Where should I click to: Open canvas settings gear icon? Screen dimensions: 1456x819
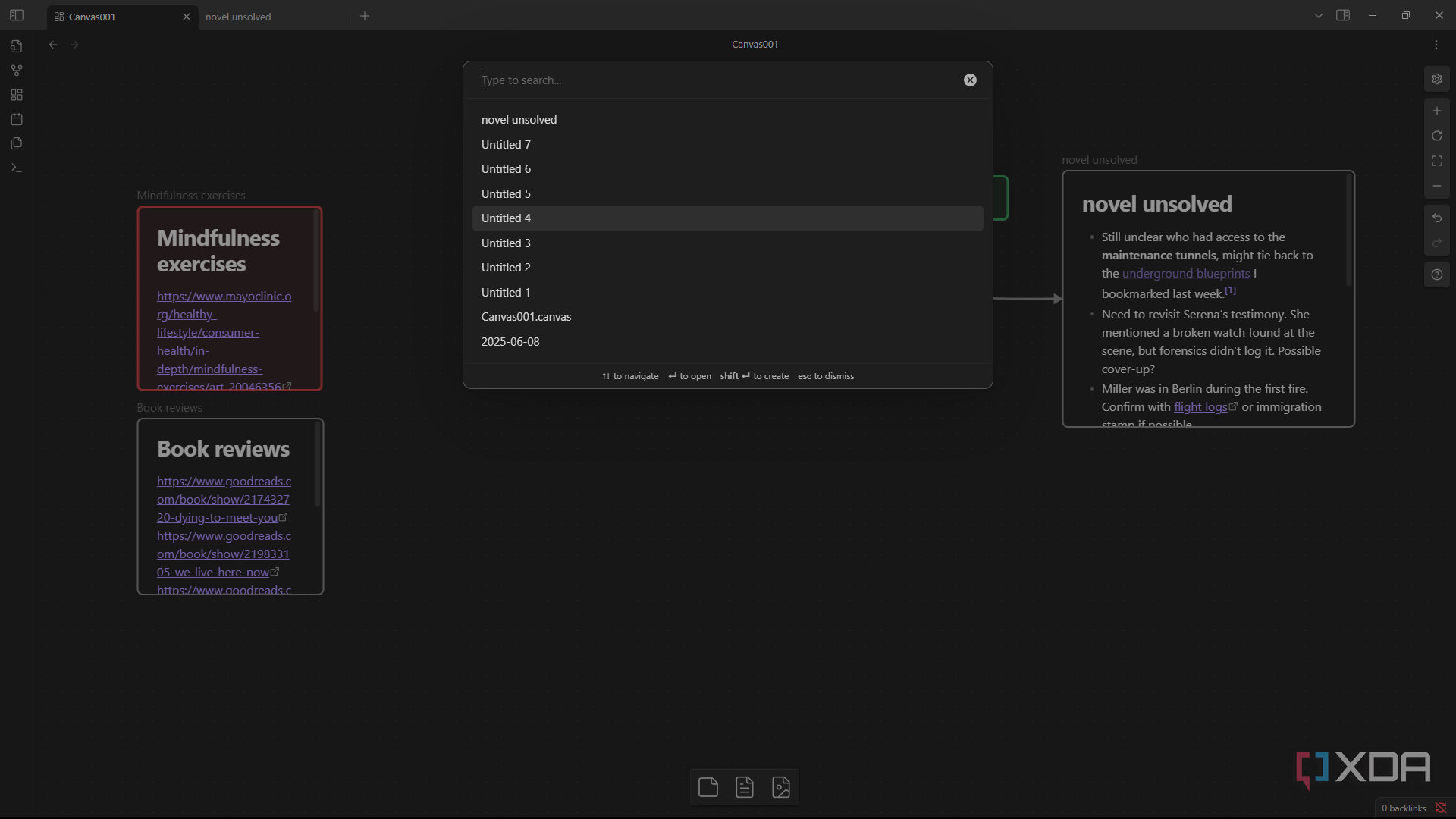pyautogui.click(x=1437, y=79)
